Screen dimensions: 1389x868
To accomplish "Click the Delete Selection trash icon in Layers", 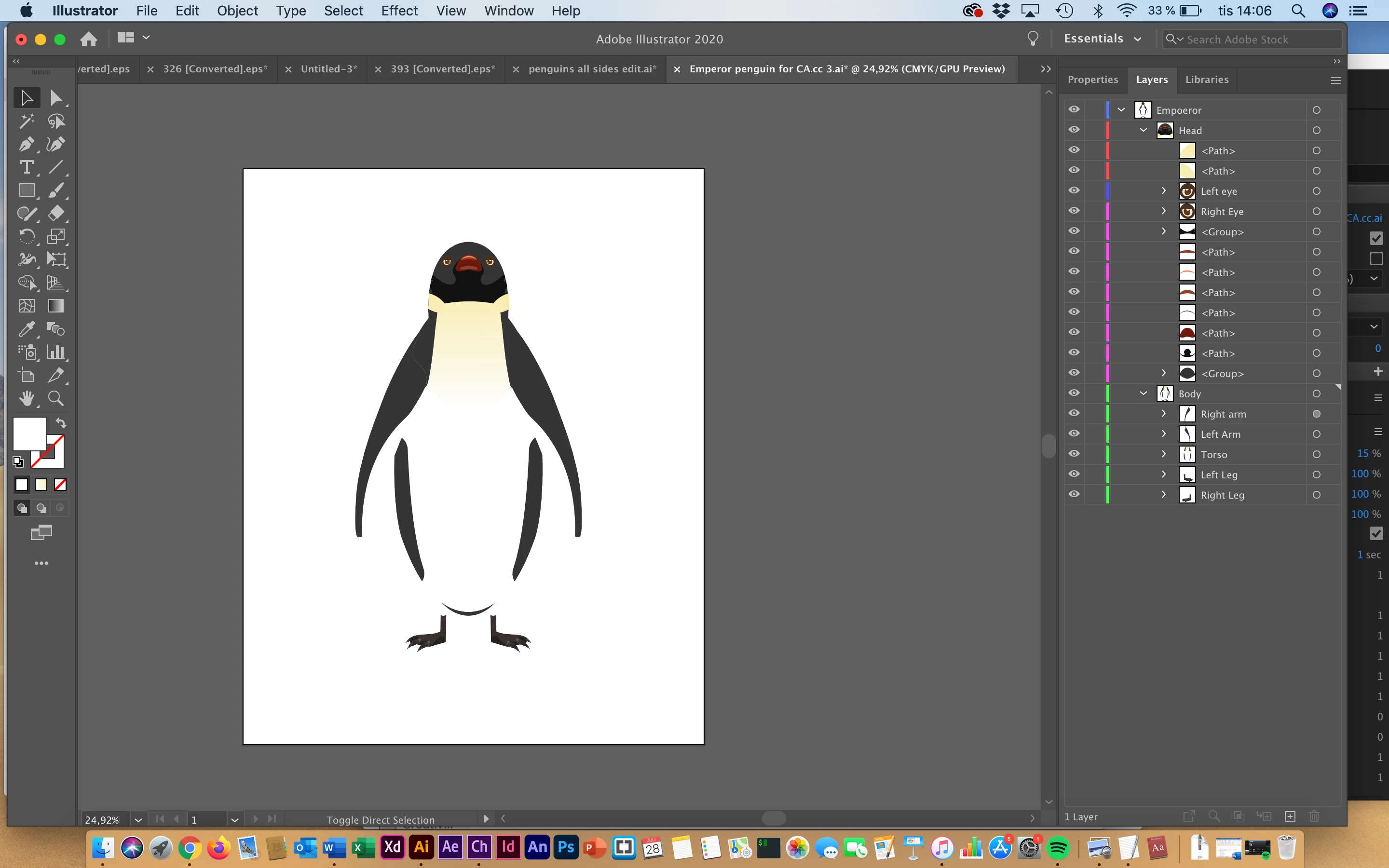I will tap(1314, 816).
